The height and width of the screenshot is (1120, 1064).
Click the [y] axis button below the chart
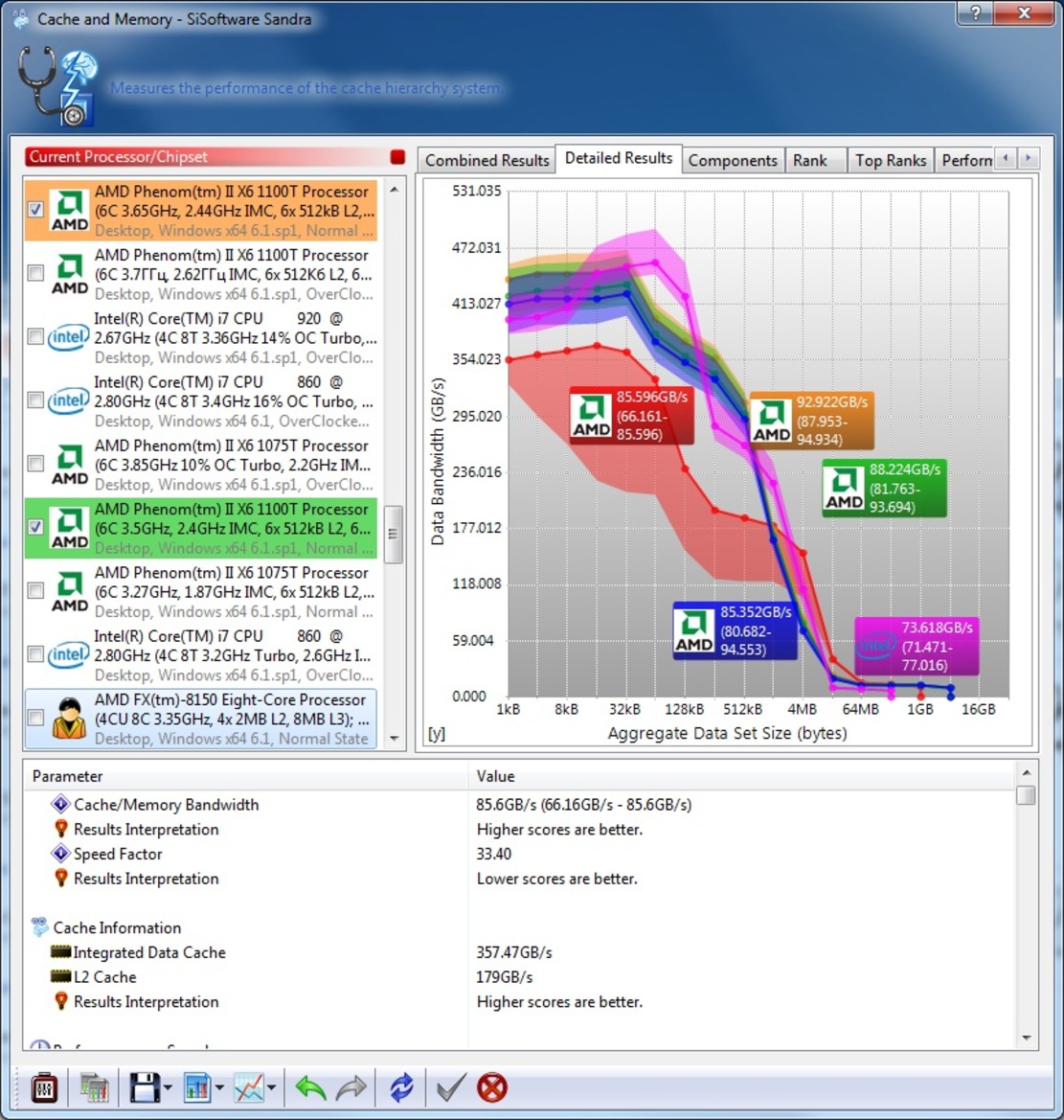pyautogui.click(x=437, y=734)
